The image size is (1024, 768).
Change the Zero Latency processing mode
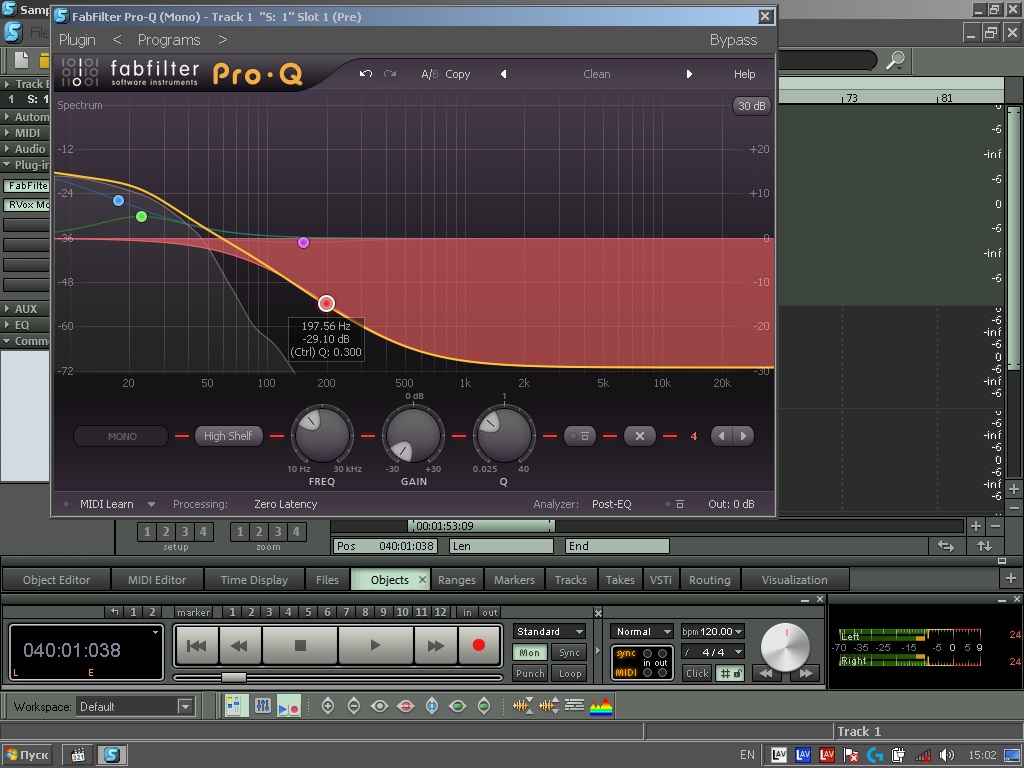click(x=285, y=504)
